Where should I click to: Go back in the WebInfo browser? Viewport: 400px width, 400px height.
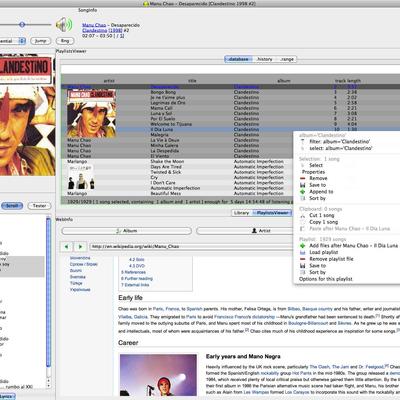[x=66, y=247]
